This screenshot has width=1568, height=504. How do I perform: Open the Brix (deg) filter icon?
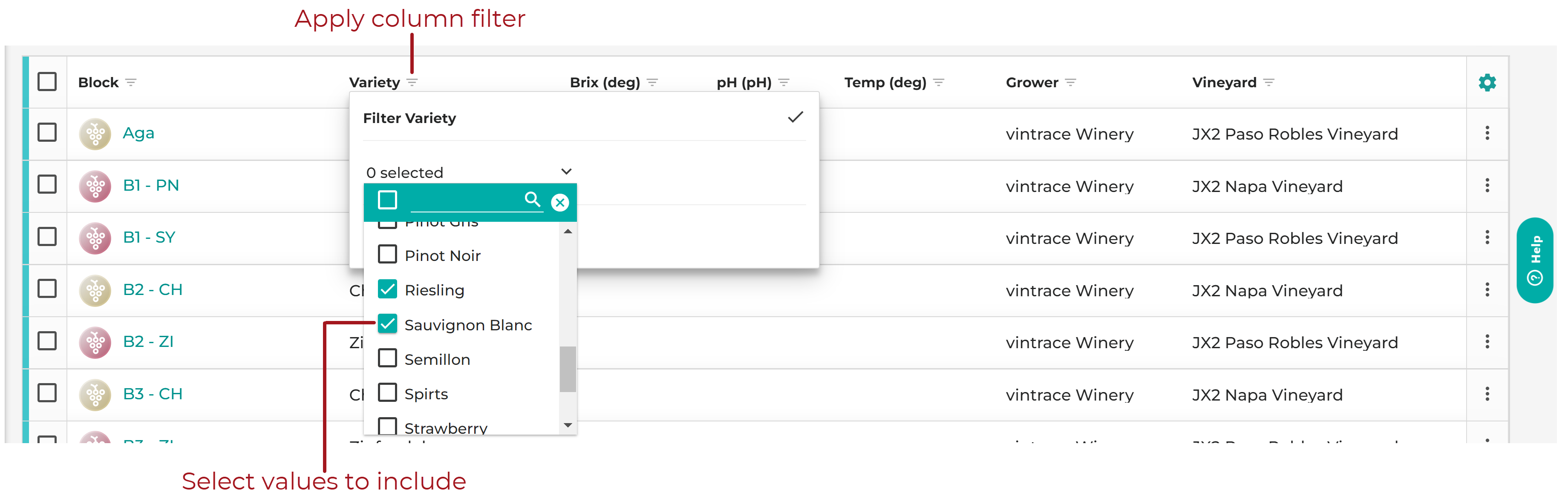point(652,83)
